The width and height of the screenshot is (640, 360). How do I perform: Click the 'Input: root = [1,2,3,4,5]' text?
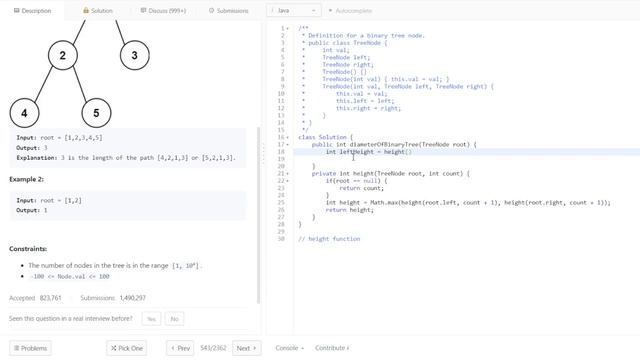coord(59,138)
